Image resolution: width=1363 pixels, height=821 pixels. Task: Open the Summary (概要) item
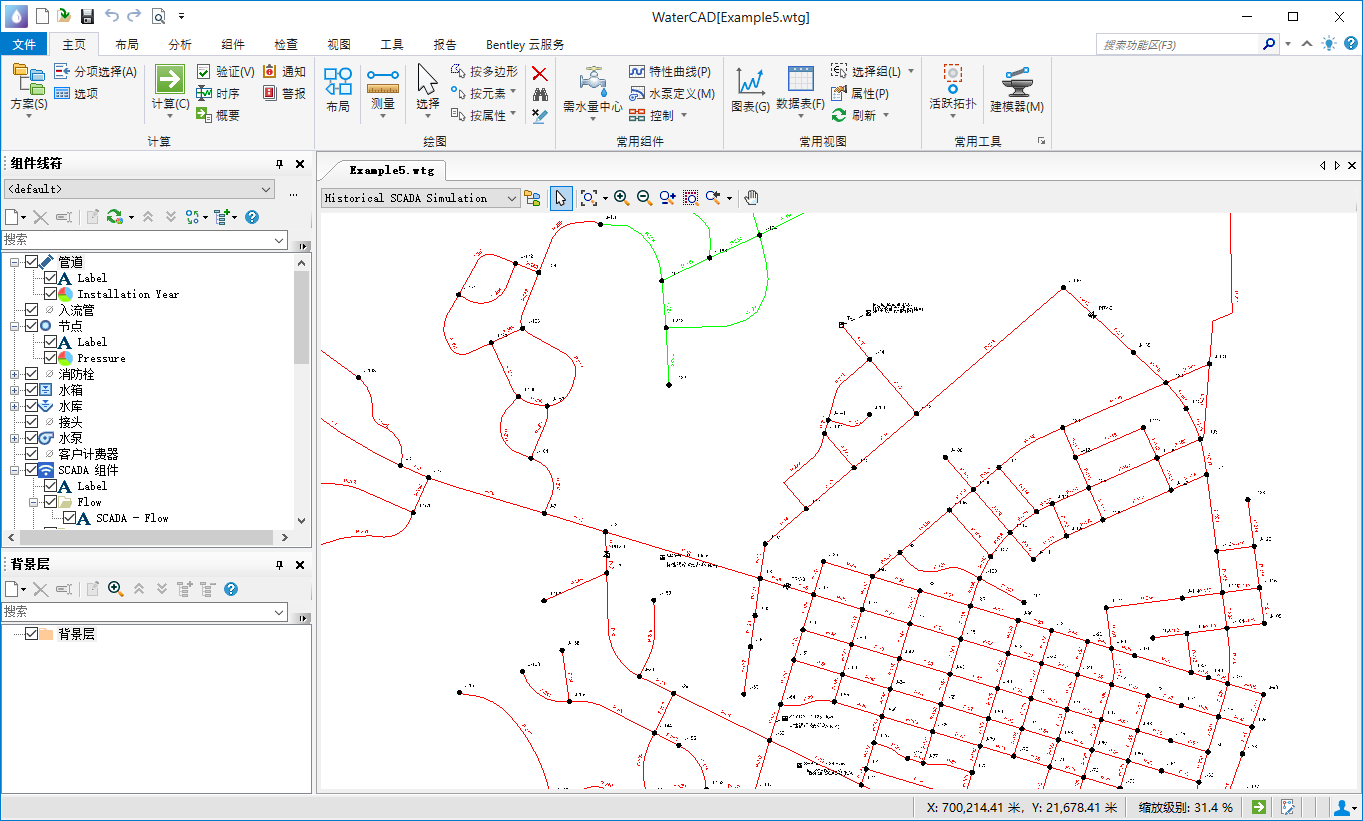point(218,116)
